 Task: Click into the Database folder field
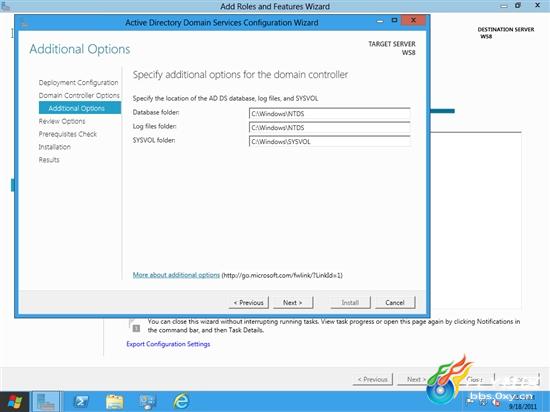click(x=330, y=114)
